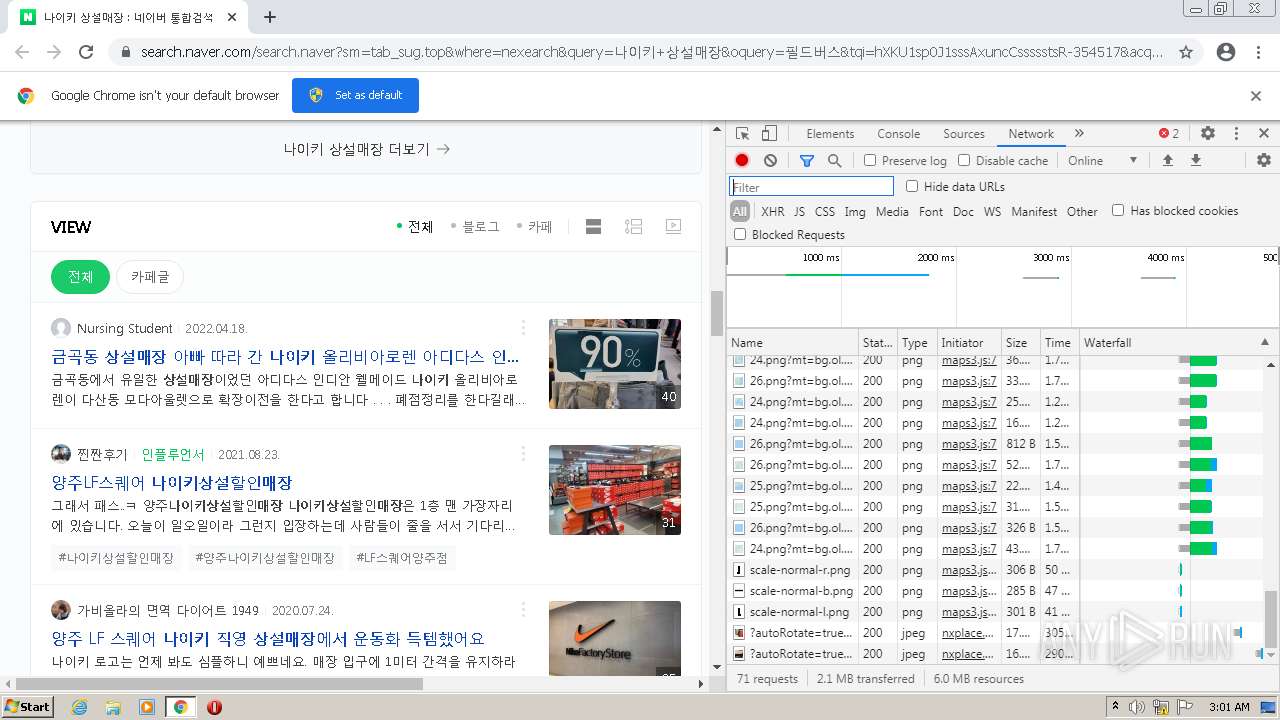Clear the network log
Screen dimensions: 1280x720
pos(770,160)
